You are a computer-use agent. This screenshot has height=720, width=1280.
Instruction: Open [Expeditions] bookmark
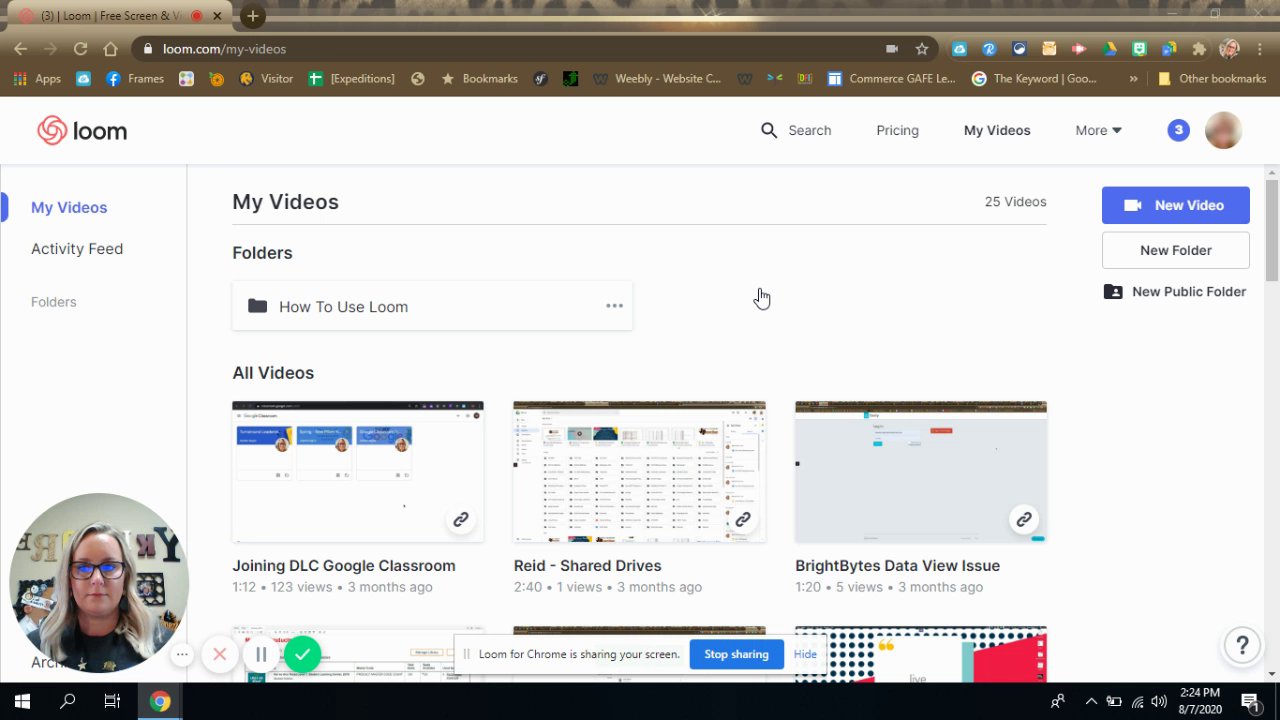tap(351, 78)
